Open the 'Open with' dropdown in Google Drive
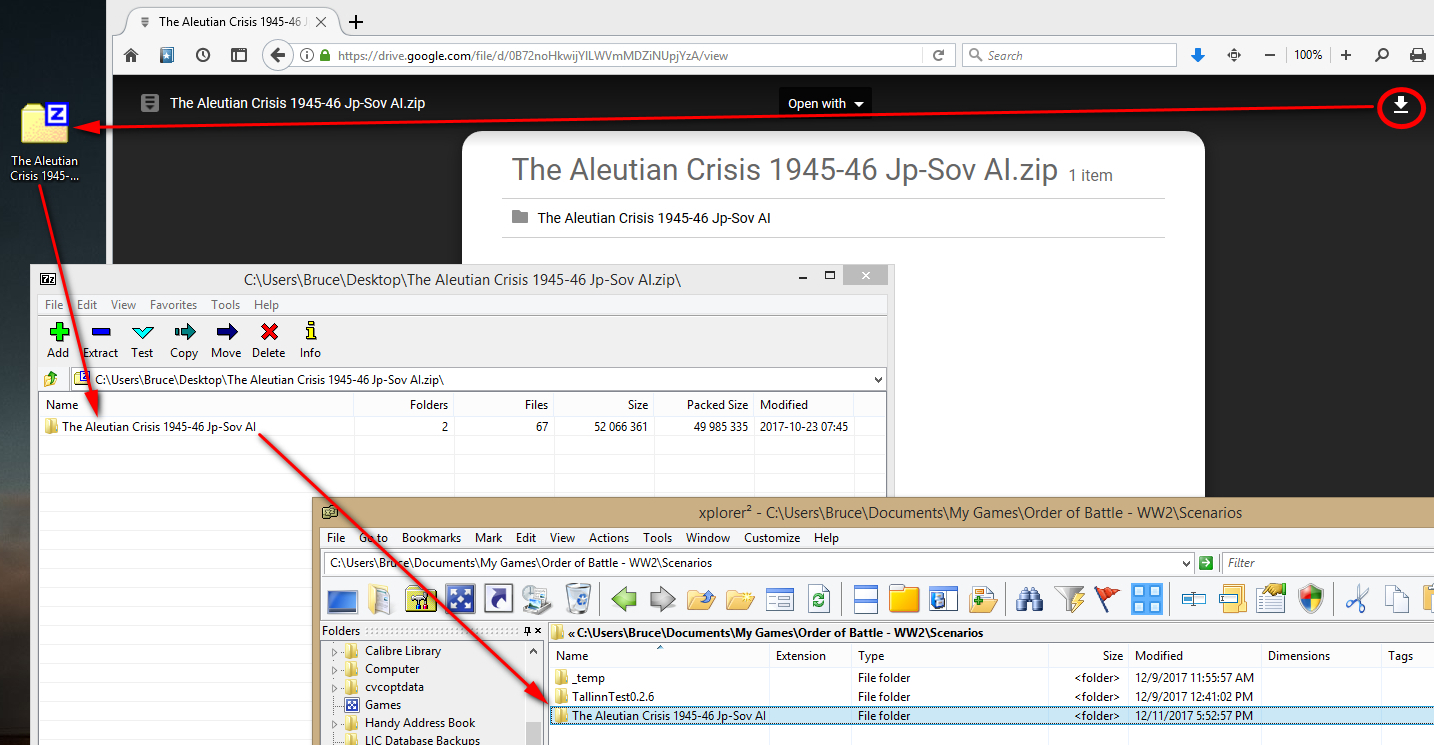The height and width of the screenshot is (745, 1434). [x=825, y=103]
